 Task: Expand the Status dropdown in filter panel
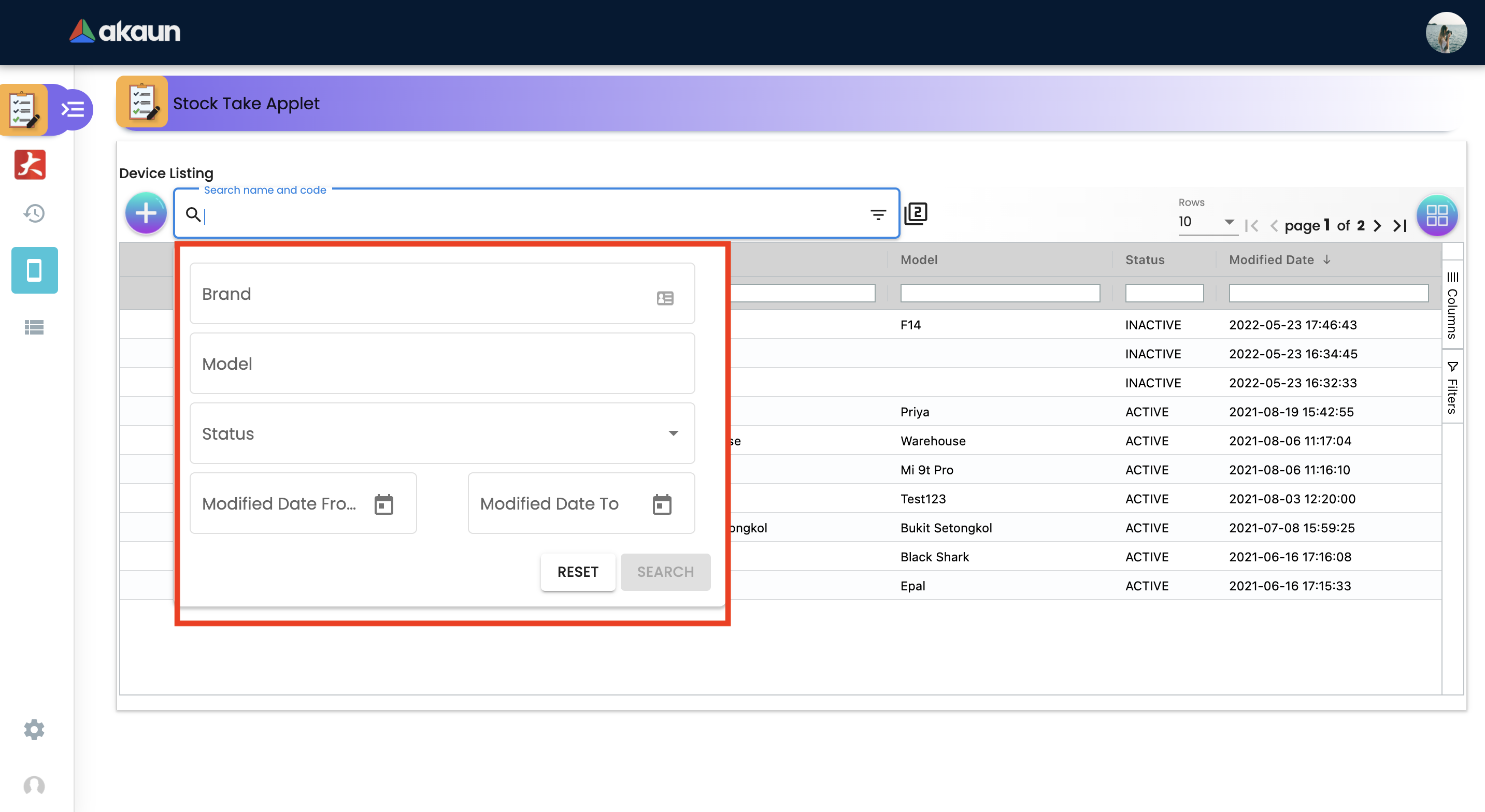[x=442, y=433]
